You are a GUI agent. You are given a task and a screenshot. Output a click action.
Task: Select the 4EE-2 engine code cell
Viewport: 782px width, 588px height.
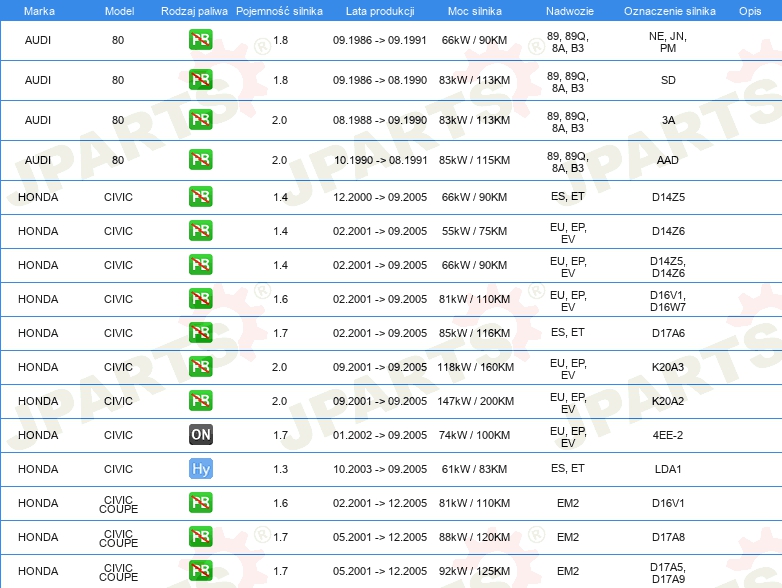coord(668,435)
